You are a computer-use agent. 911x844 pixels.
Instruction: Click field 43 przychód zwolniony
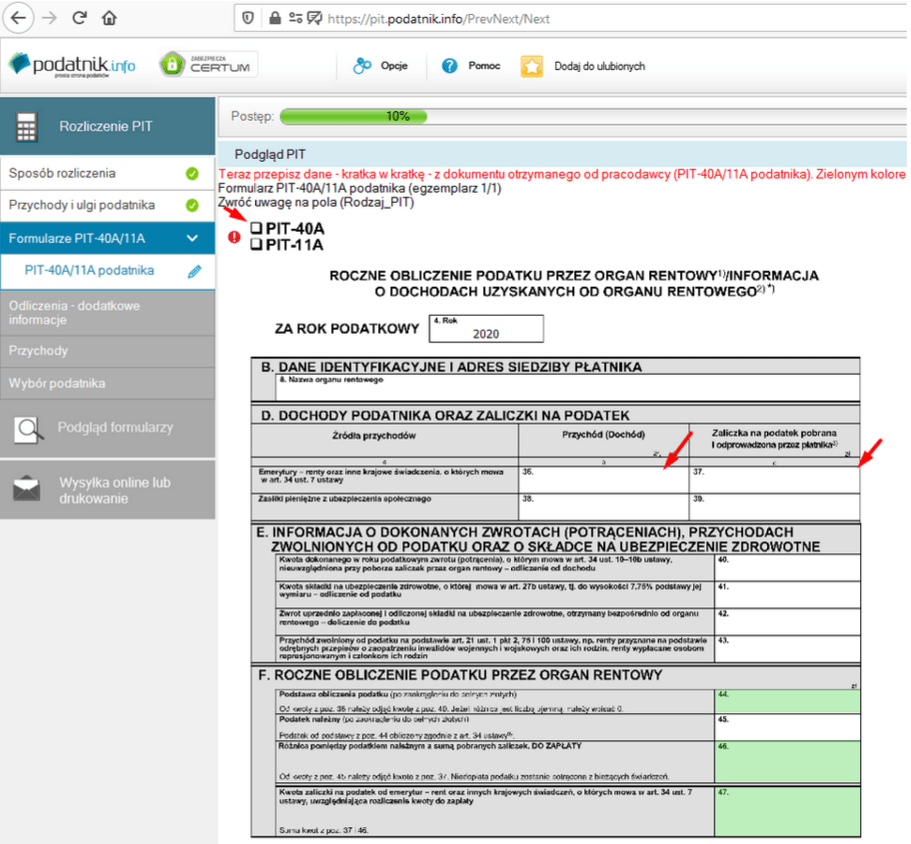click(x=787, y=648)
